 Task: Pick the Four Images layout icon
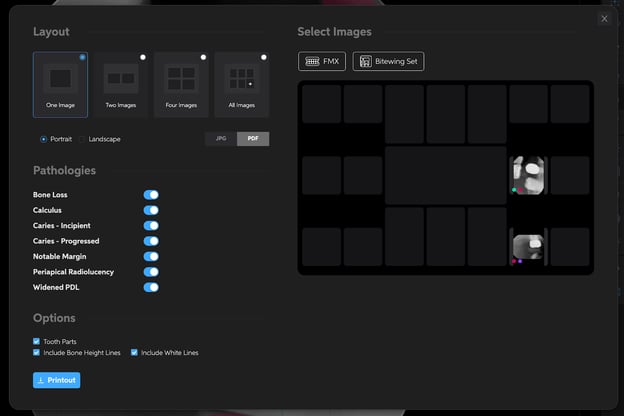(181, 80)
